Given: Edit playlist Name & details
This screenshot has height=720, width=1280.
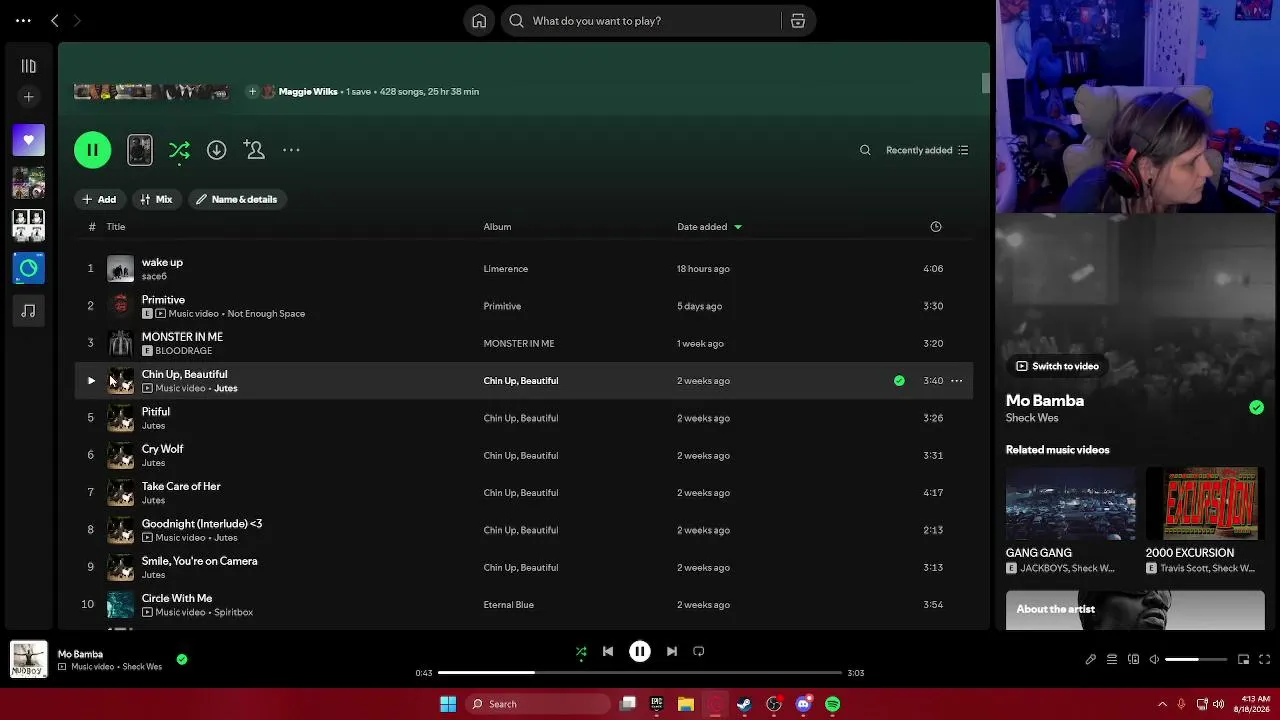Looking at the screenshot, I should pyautogui.click(x=236, y=199).
